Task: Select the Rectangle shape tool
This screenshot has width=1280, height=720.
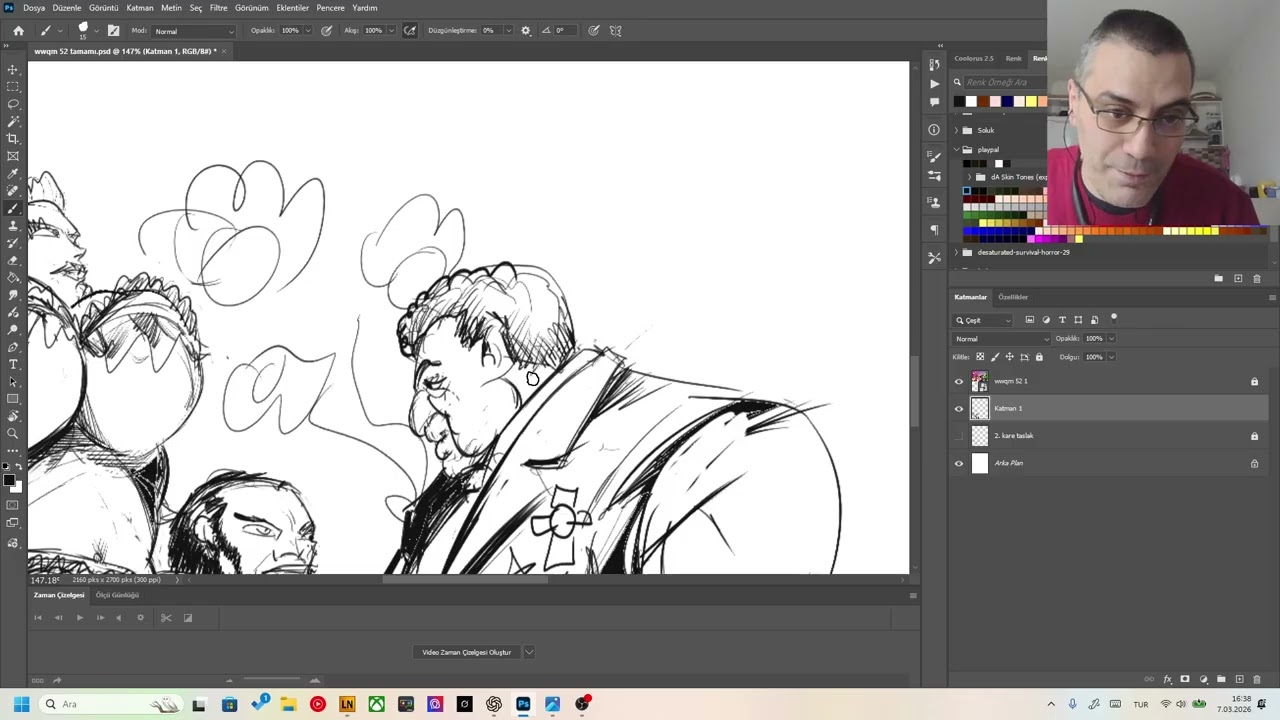Action: (13, 399)
